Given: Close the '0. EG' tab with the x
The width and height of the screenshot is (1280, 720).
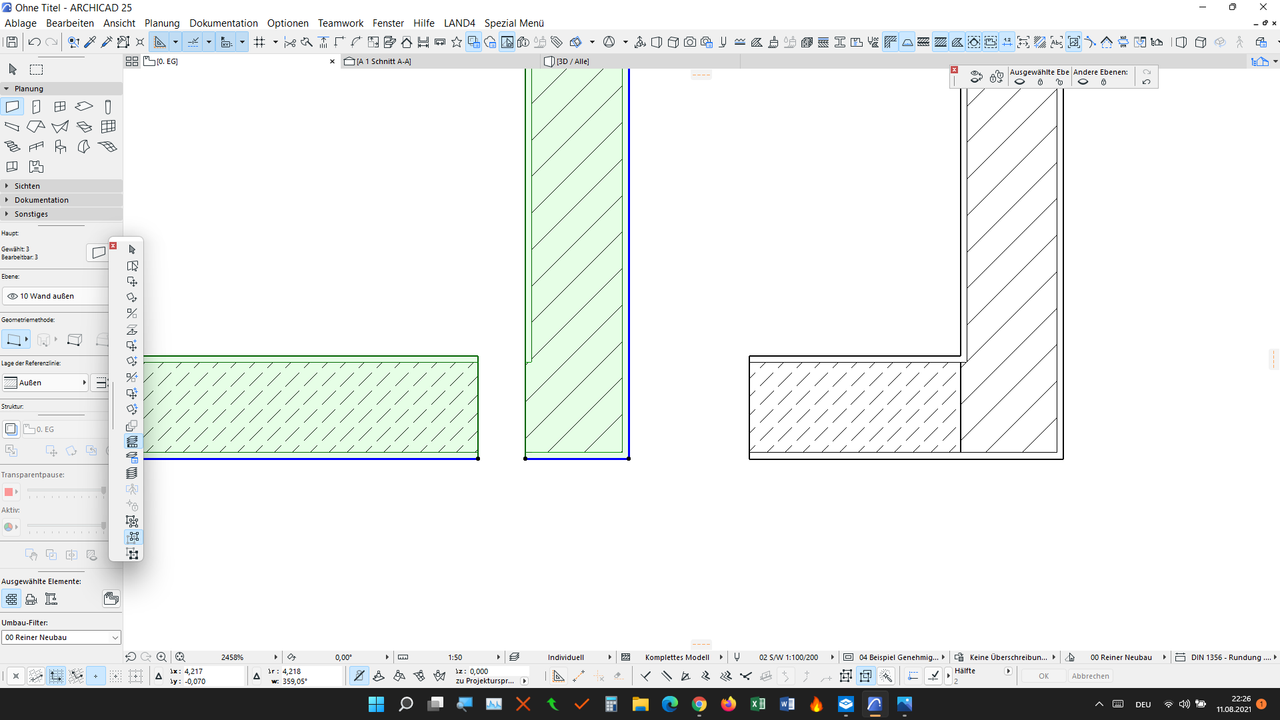Looking at the screenshot, I should coord(333,62).
